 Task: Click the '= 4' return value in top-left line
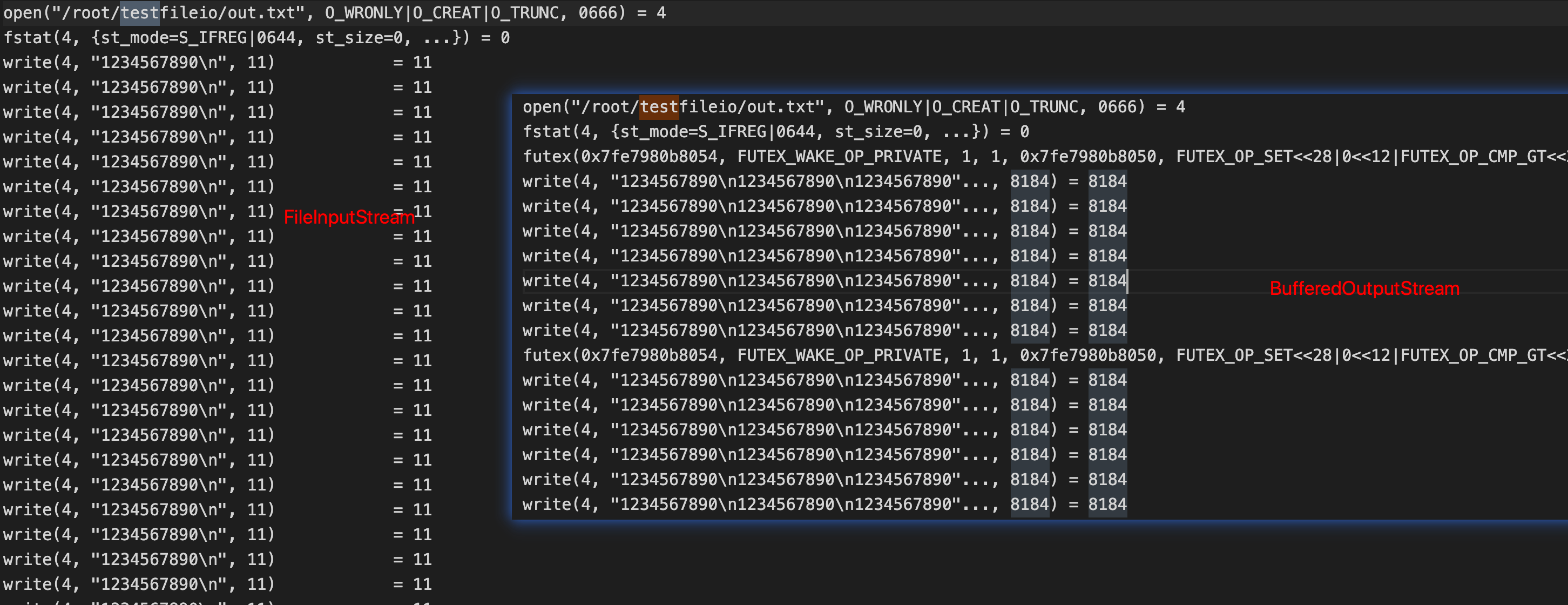click(x=651, y=13)
